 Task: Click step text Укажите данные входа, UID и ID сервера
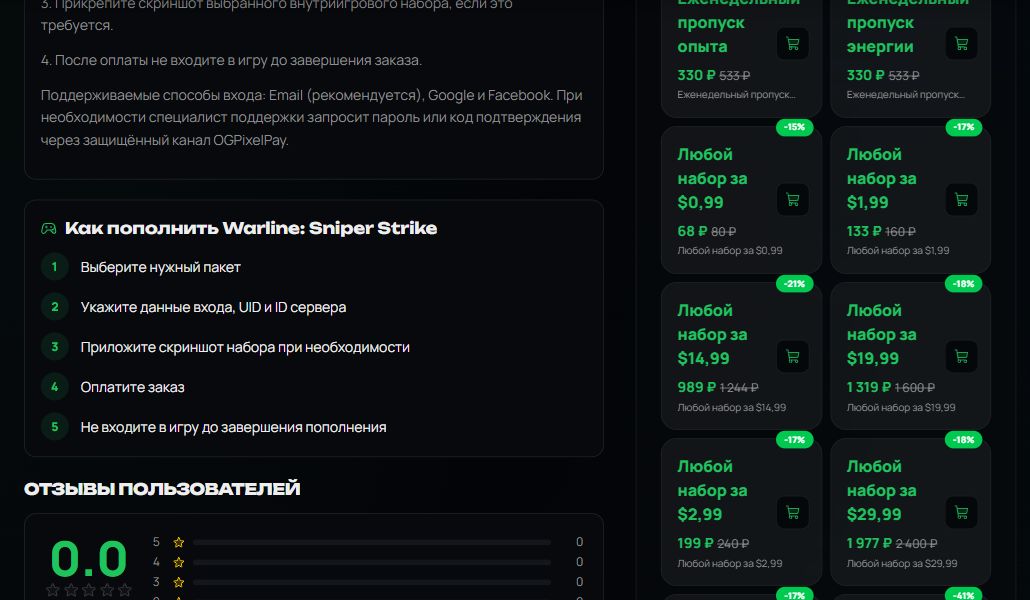tap(213, 308)
